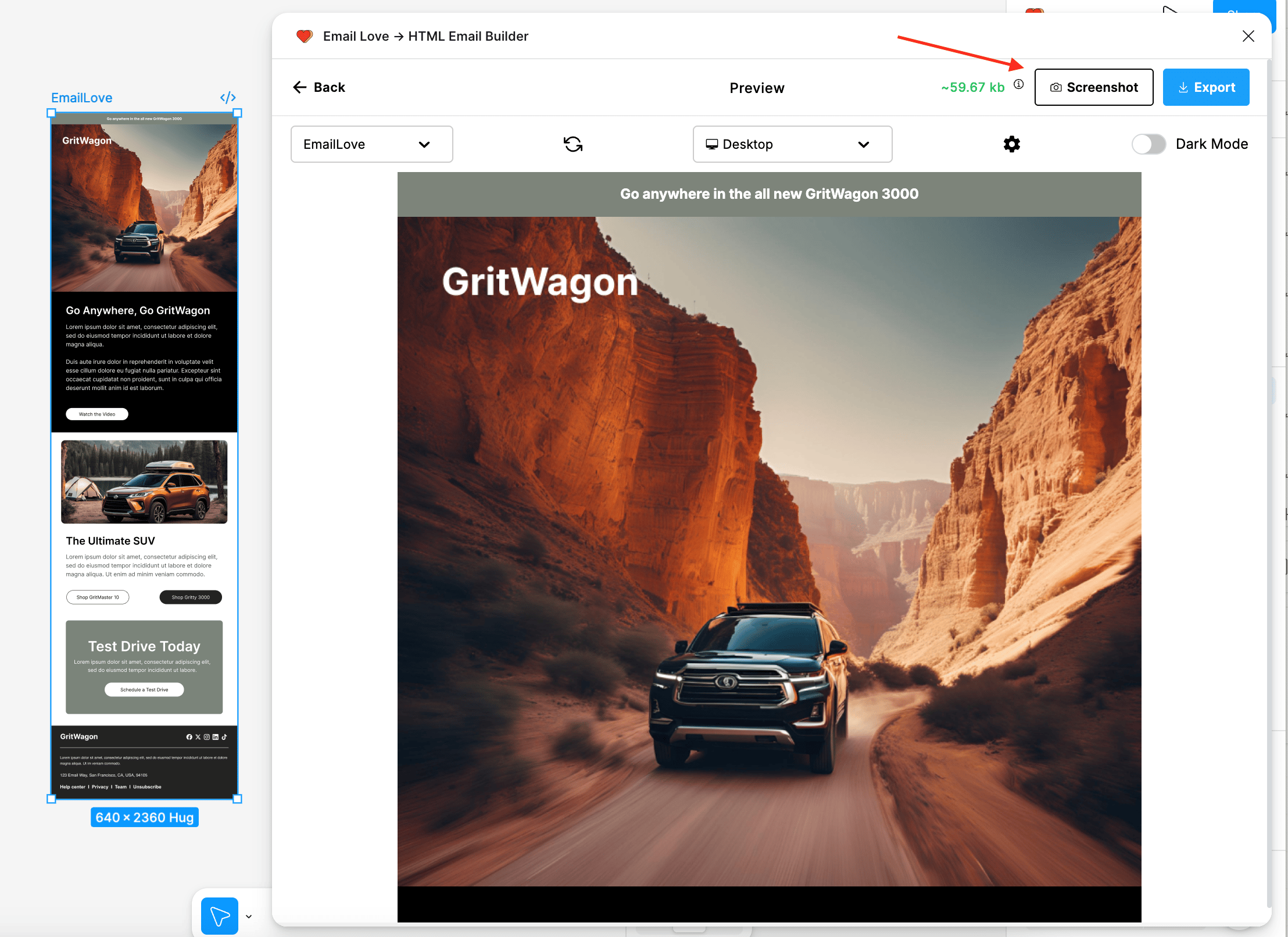Click The Ultimate SUV heading in canvas
The height and width of the screenshot is (937, 1288).
(x=110, y=541)
